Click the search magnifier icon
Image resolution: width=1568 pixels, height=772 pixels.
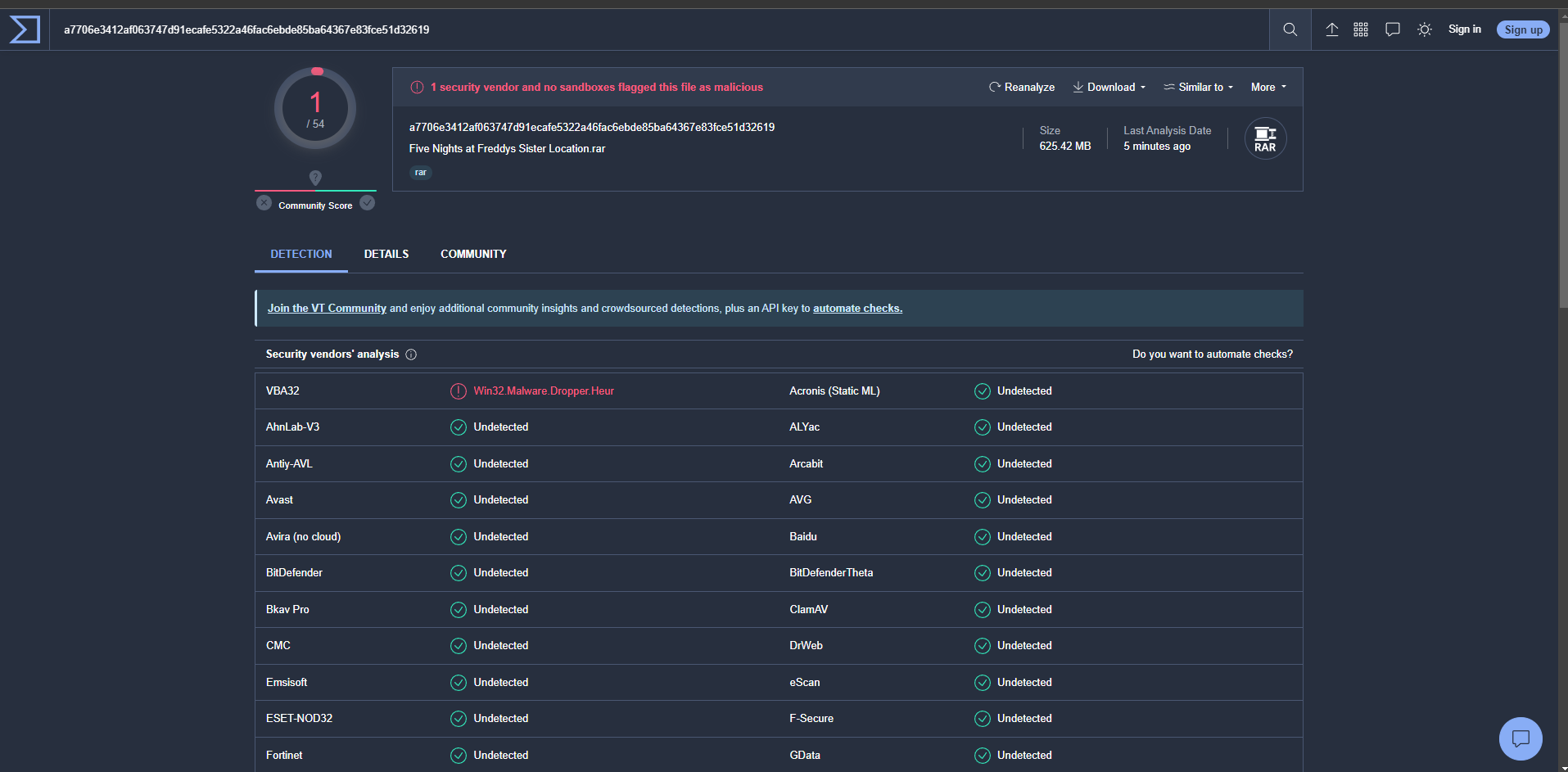(1290, 29)
